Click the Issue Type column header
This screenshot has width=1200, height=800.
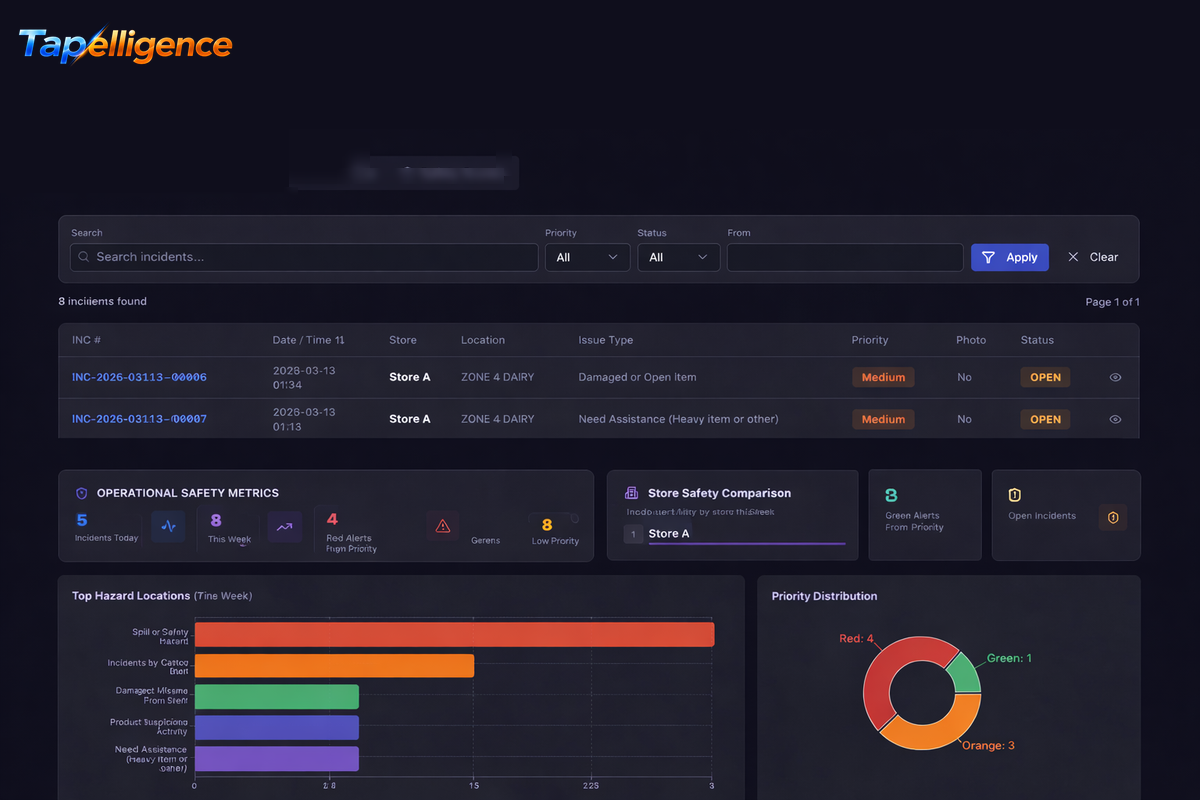(x=606, y=340)
